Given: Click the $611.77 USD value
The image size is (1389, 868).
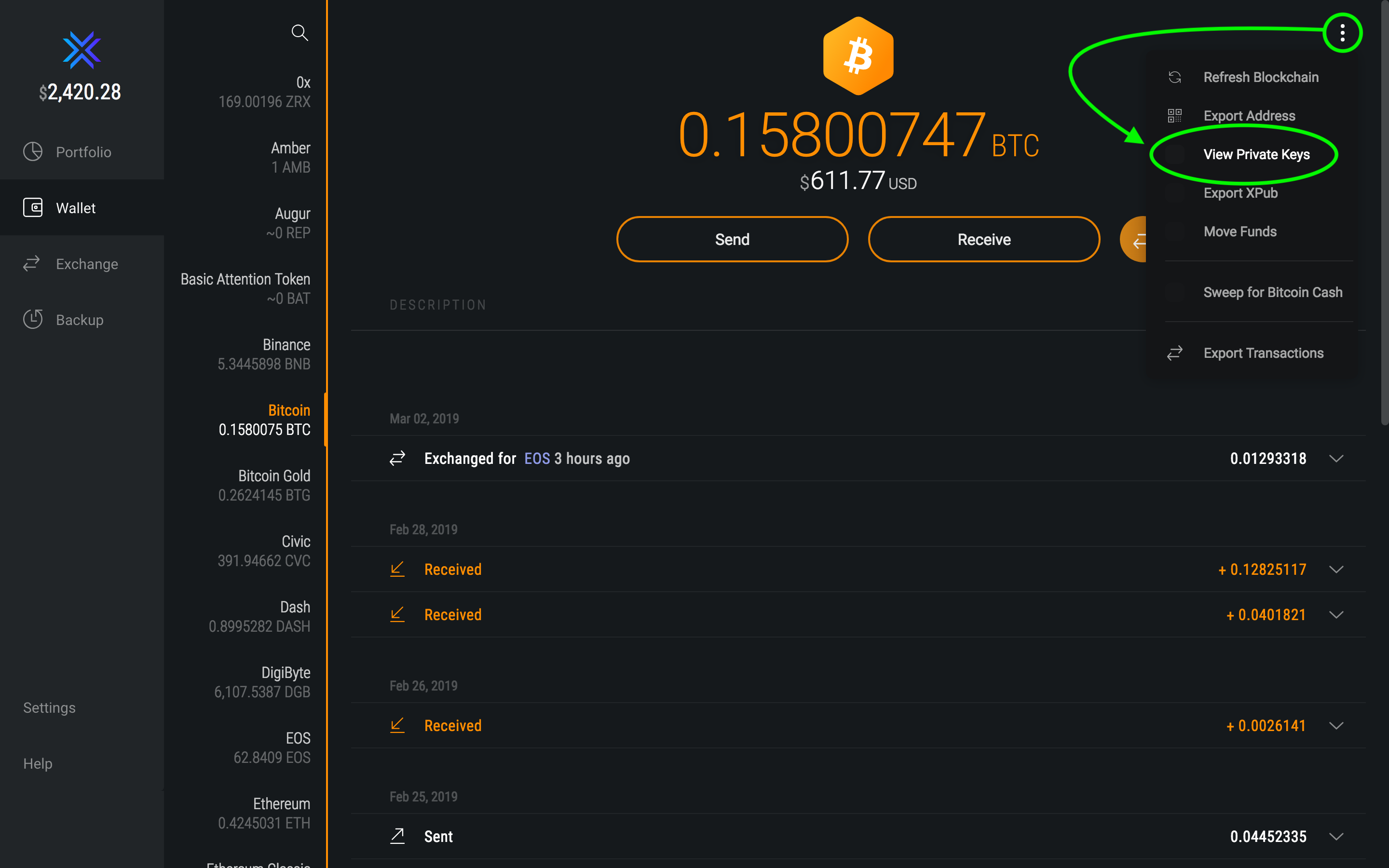Looking at the screenshot, I should pyautogui.click(x=858, y=181).
